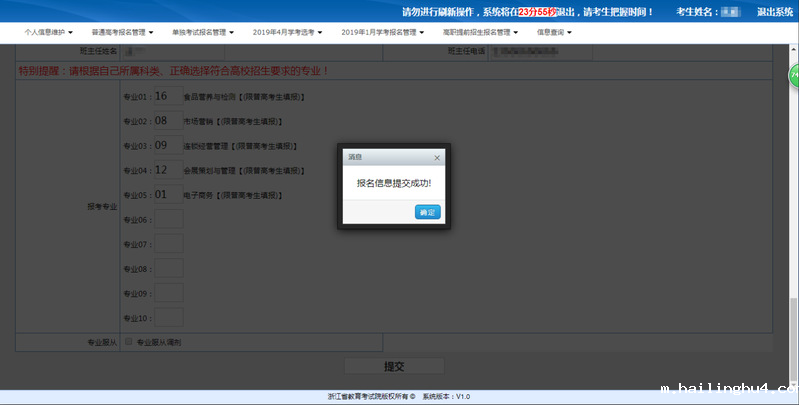This screenshot has width=799, height=405.
Task: Select the 专业02 field containing 08
Action: 167,121
